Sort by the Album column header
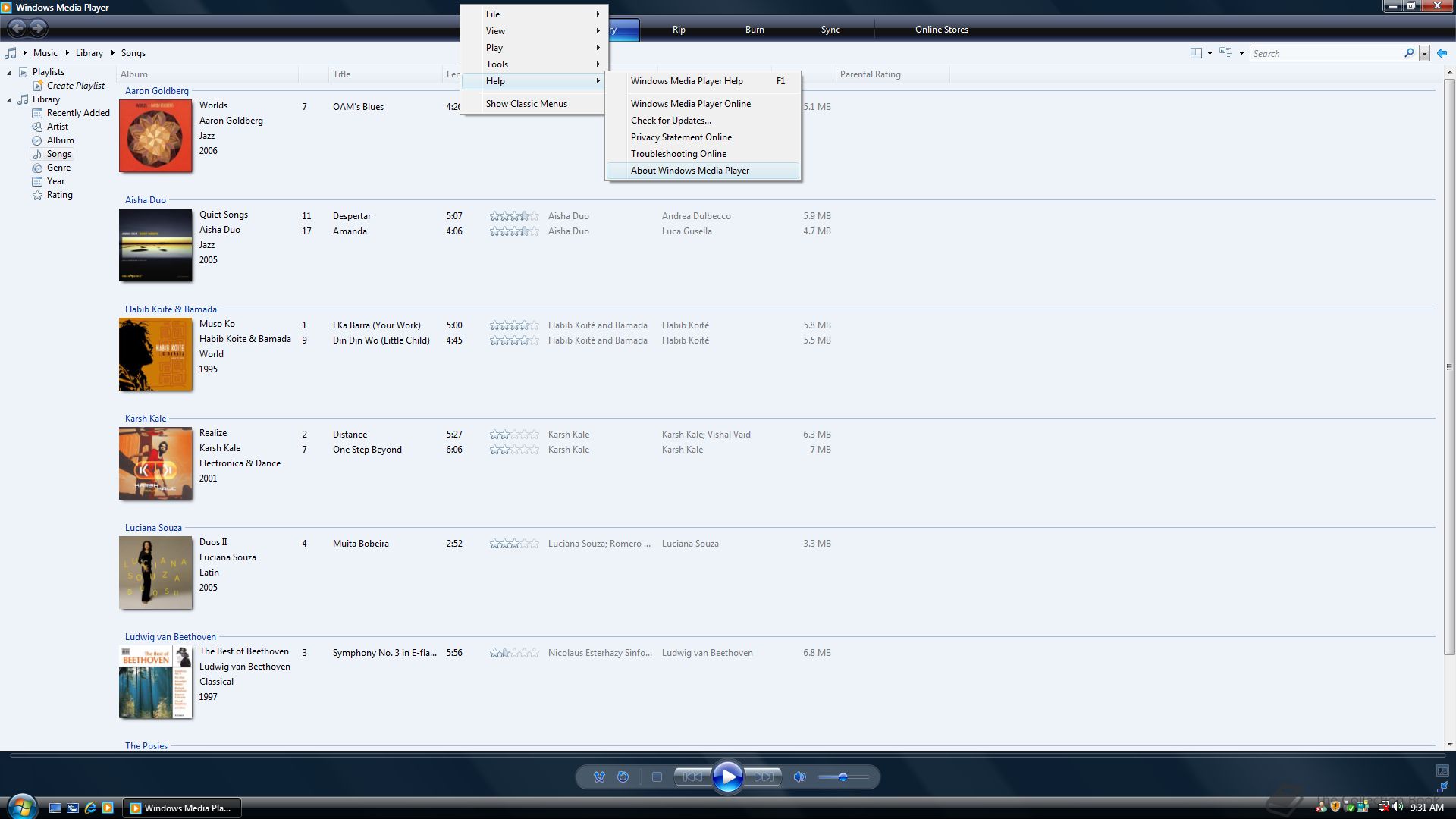The height and width of the screenshot is (819, 1456). (x=207, y=74)
